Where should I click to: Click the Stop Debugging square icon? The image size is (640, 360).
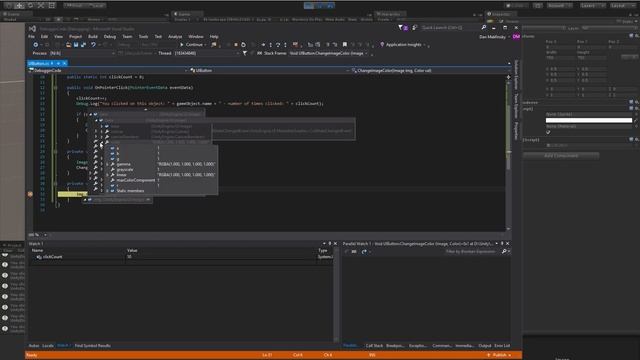point(236,44)
